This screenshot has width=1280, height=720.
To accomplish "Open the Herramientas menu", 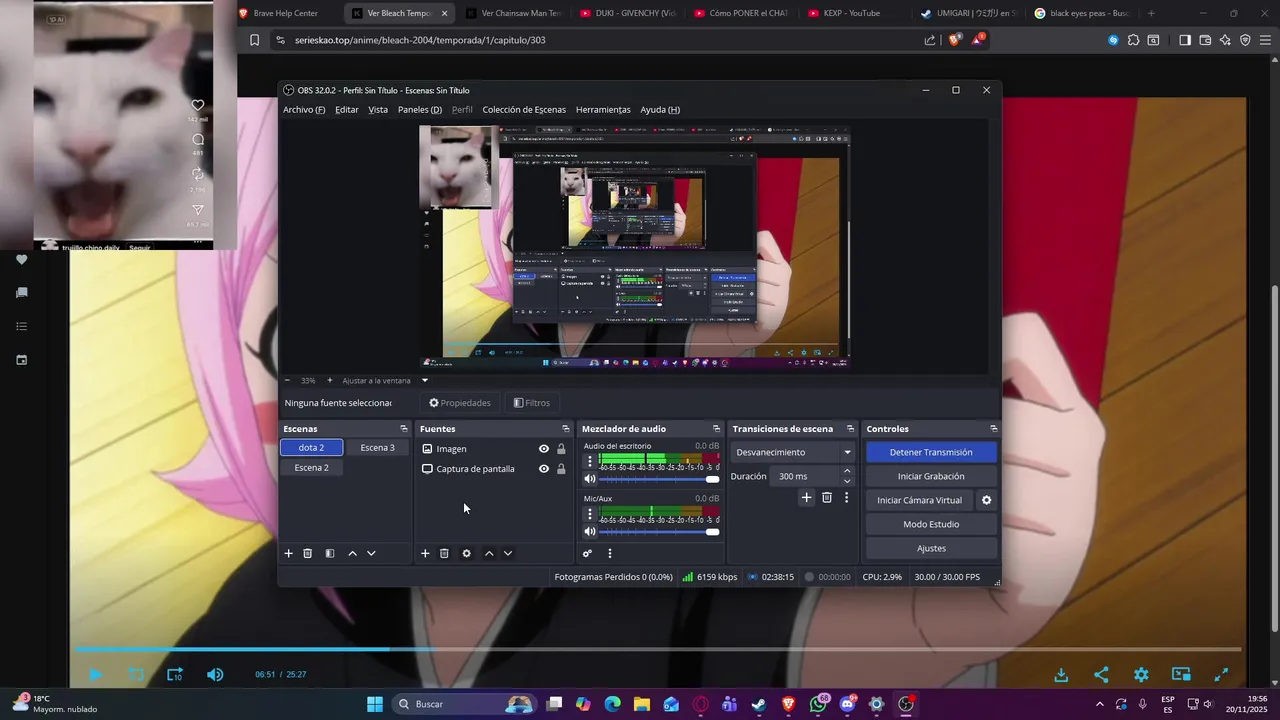I will click(x=603, y=110).
